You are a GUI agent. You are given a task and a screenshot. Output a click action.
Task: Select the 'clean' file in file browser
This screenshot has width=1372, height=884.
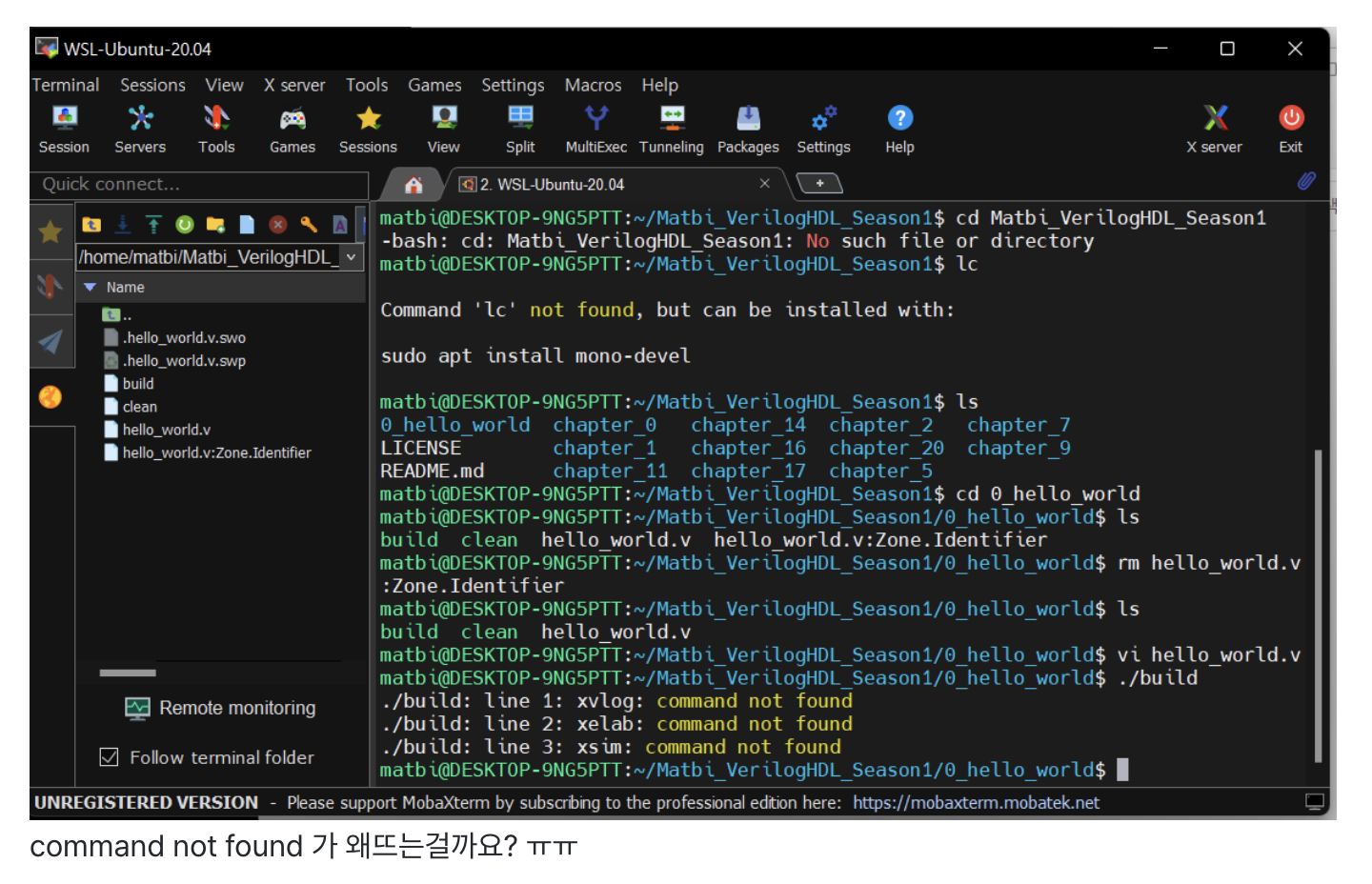click(x=131, y=406)
